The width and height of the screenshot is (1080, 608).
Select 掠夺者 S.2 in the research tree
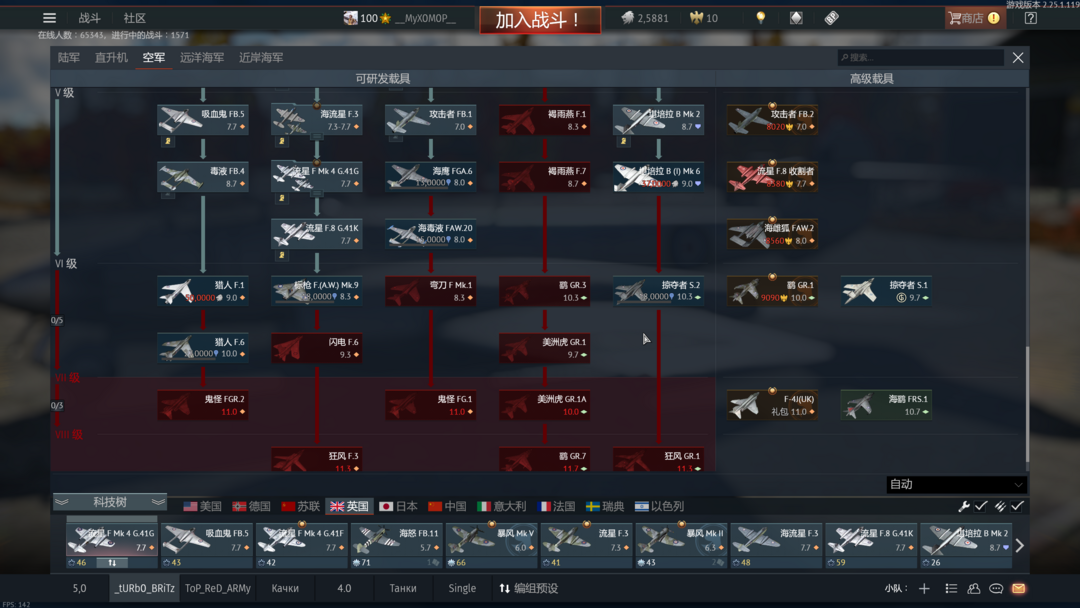[x=658, y=291]
